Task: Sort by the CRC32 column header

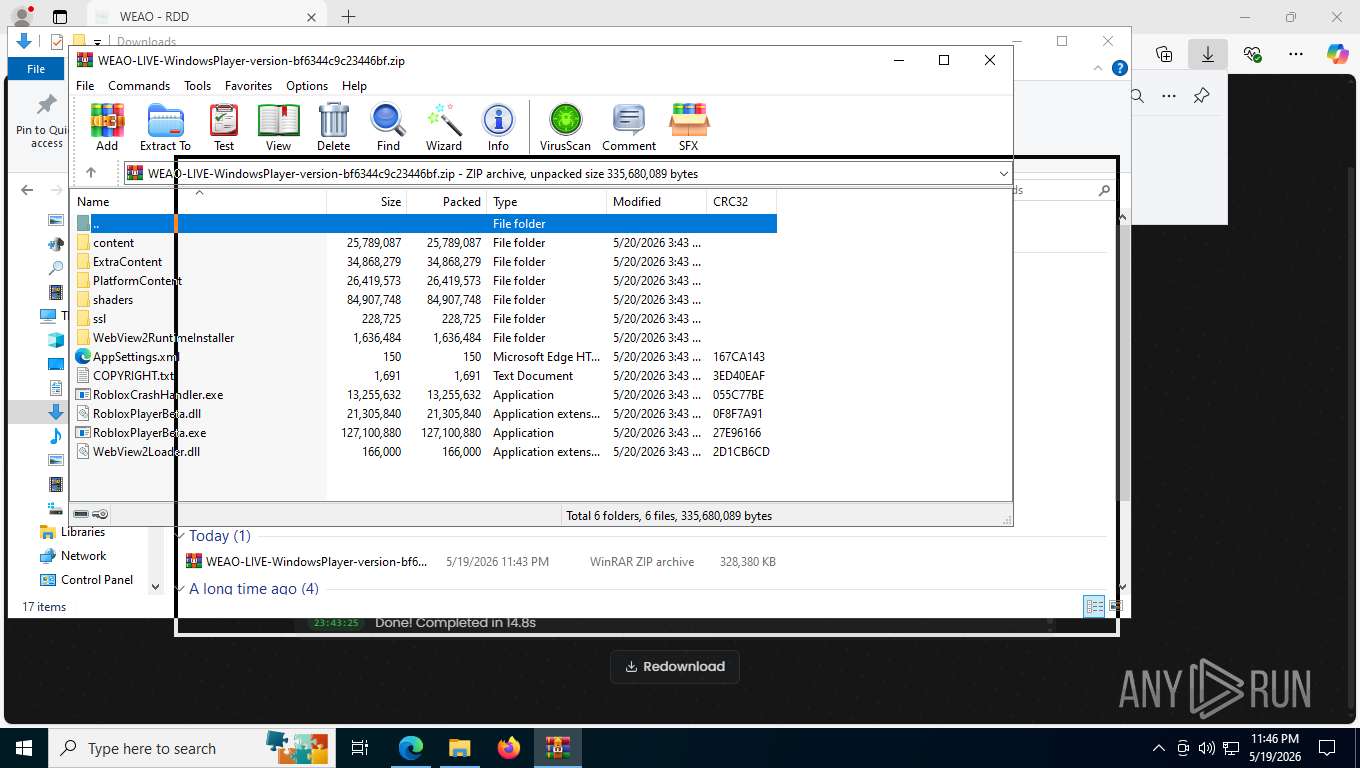Action: (x=741, y=202)
